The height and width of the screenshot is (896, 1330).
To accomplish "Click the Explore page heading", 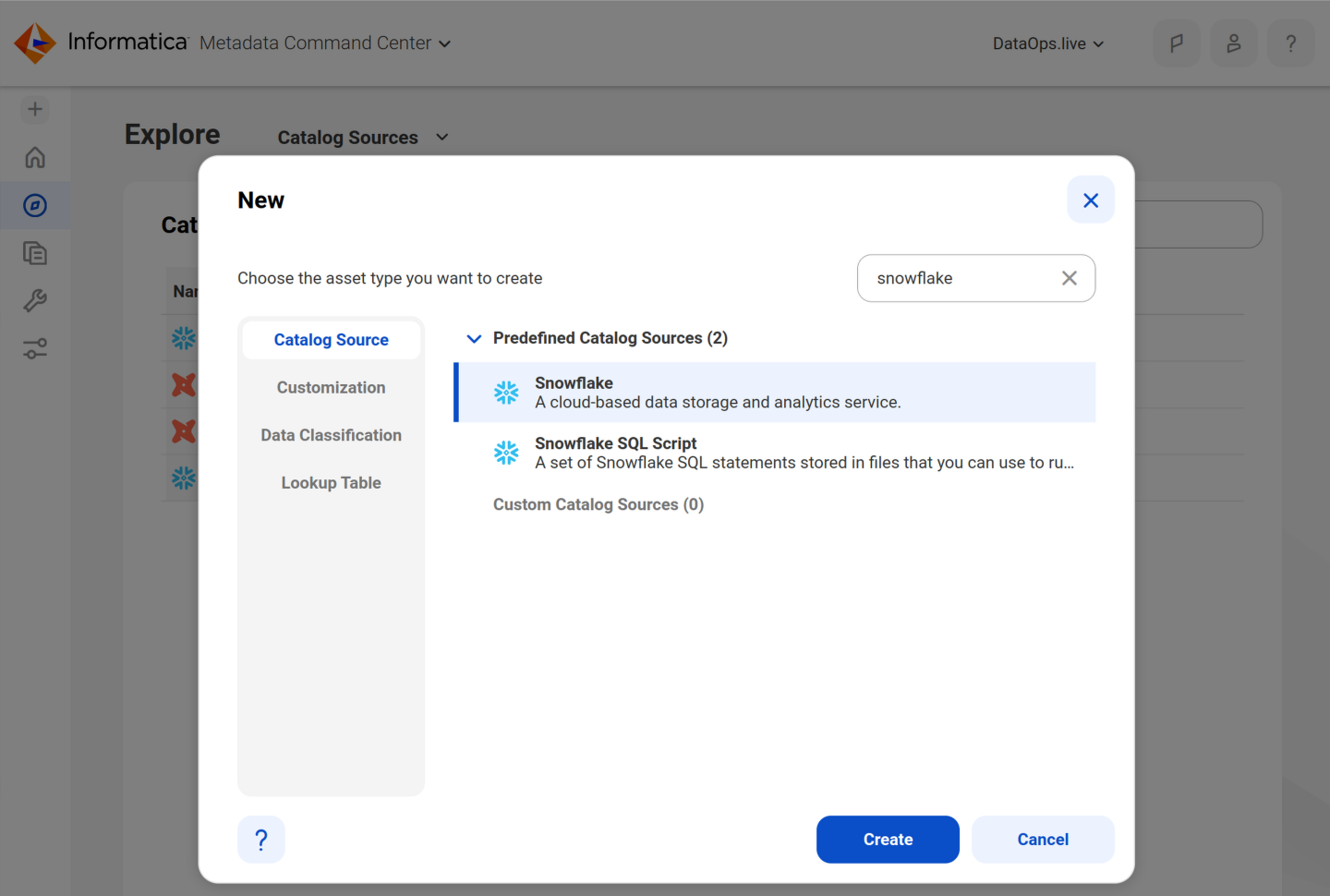I will pos(173,135).
